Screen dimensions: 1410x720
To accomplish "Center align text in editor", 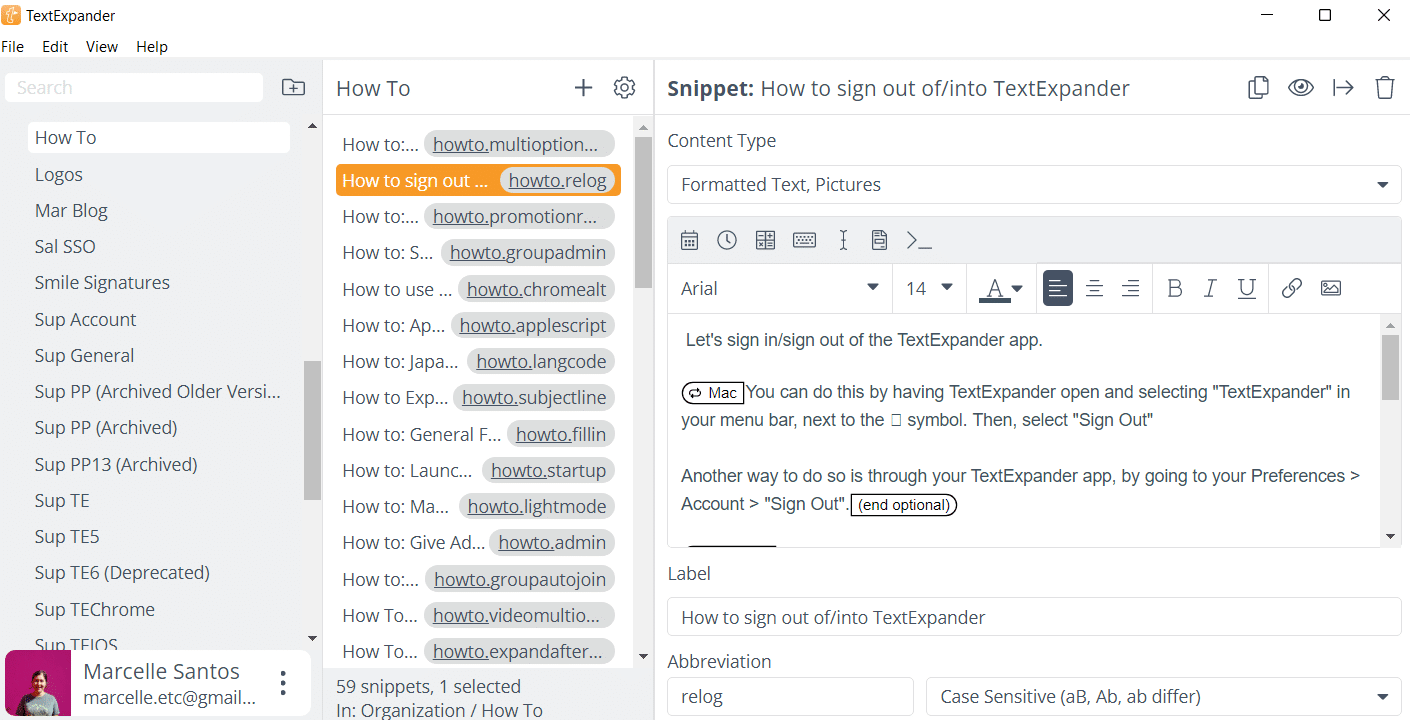I will tap(1094, 288).
